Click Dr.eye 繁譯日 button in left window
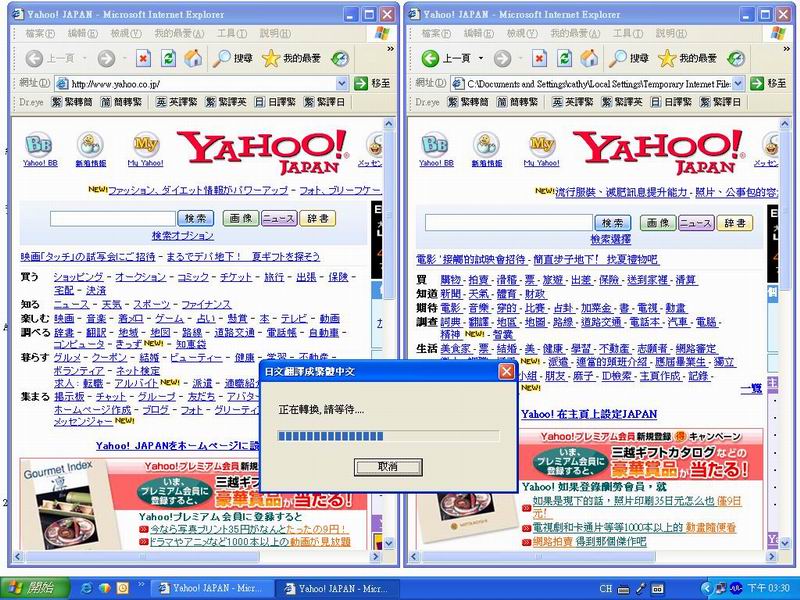 coord(324,102)
